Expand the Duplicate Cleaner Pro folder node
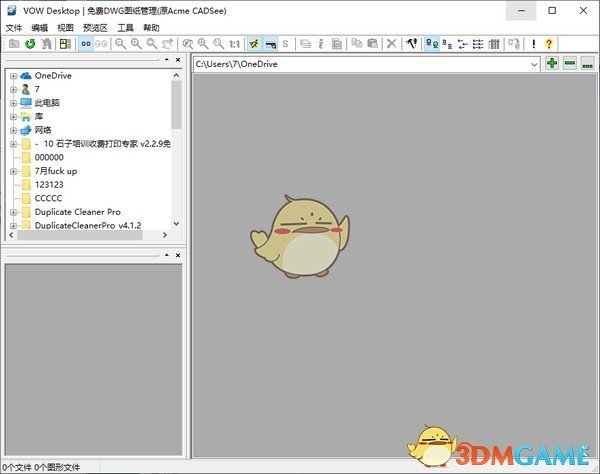The width and height of the screenshot is (600, 474). point(13,212)
